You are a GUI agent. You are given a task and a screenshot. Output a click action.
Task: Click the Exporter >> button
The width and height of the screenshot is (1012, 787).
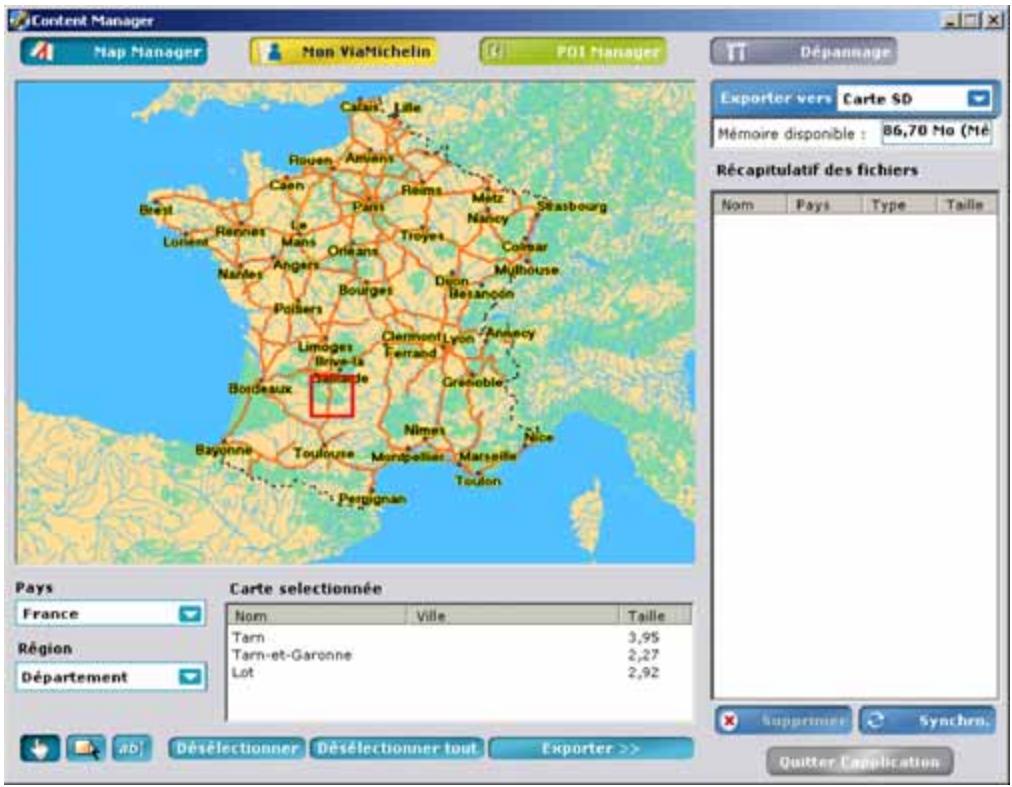click(591, 749)
